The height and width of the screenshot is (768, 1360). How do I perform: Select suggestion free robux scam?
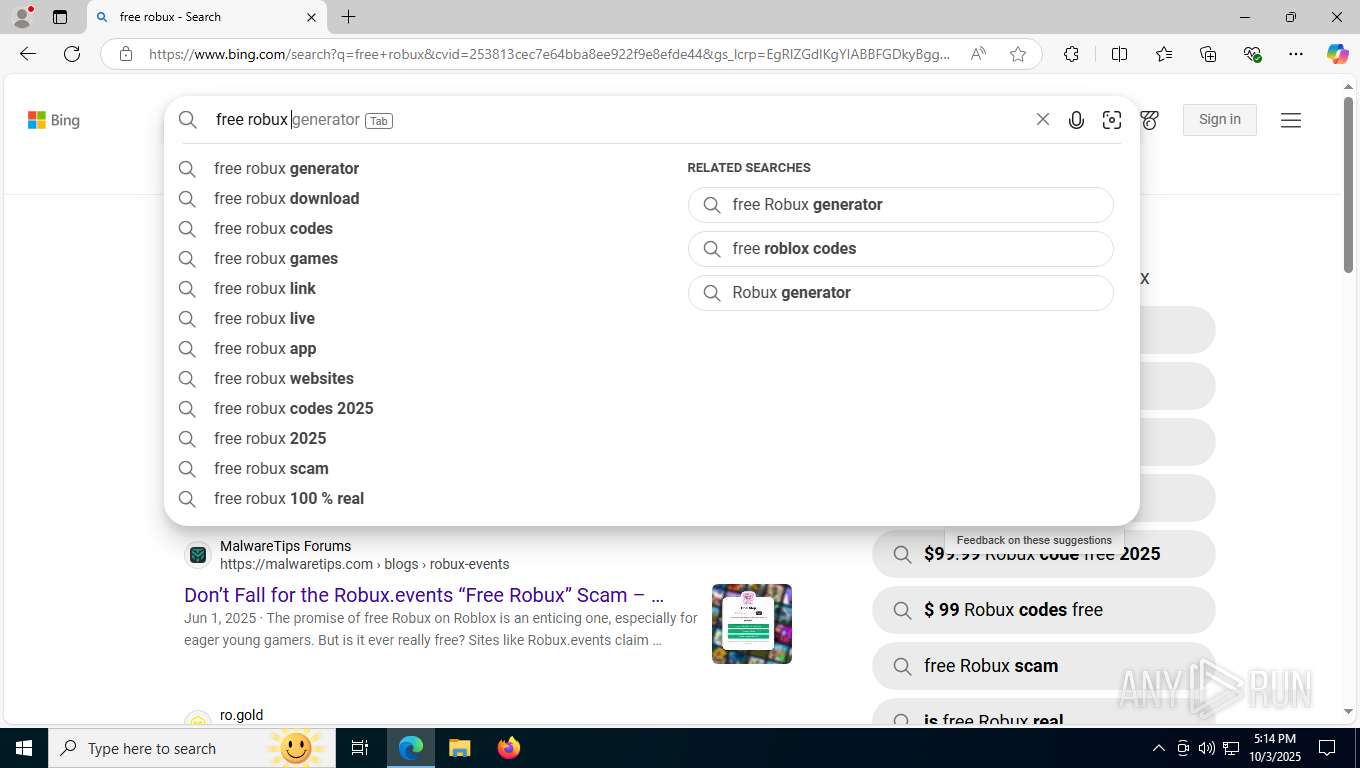tap(271, 469)
